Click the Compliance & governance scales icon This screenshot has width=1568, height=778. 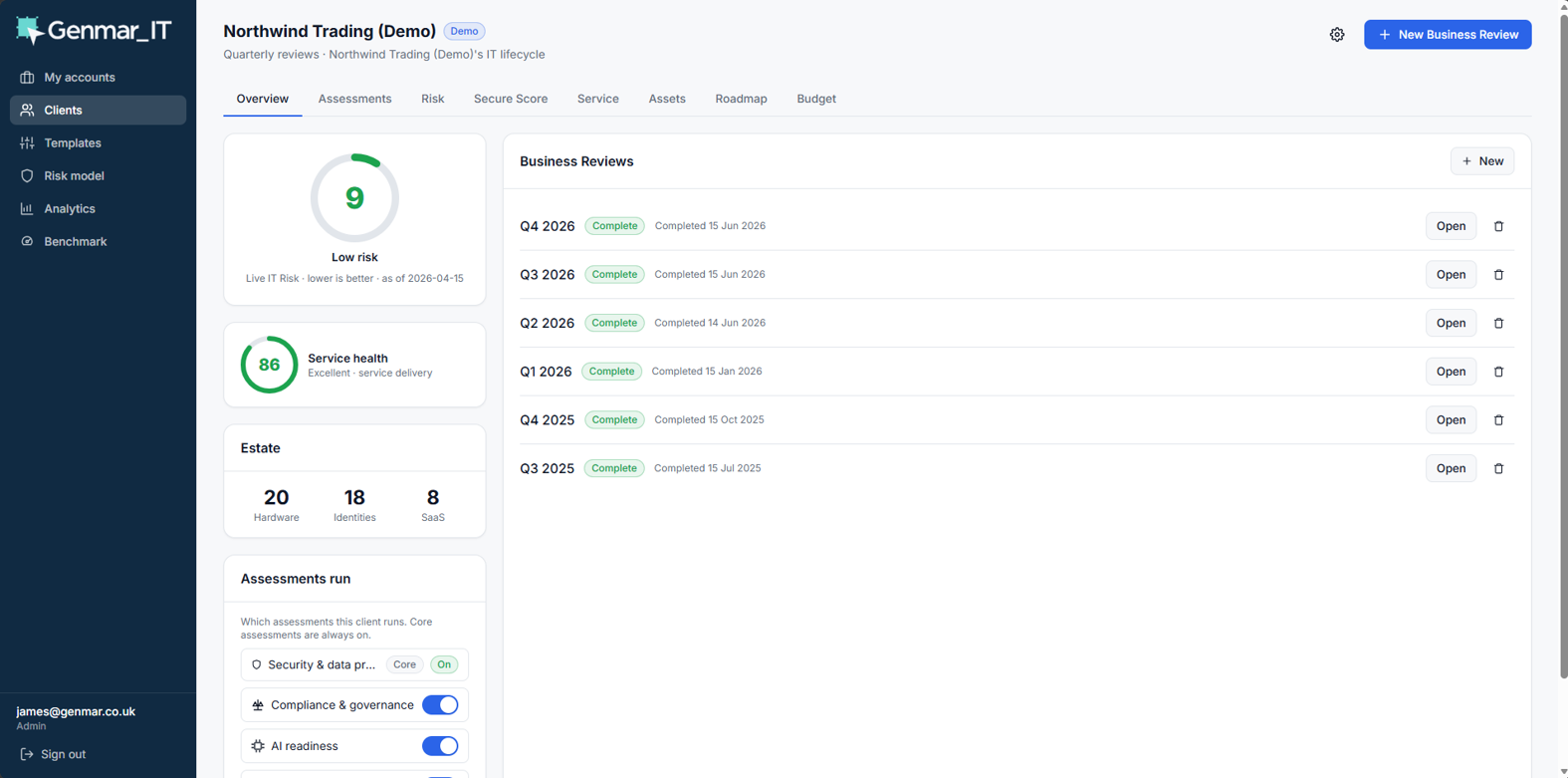coord(258,705)
